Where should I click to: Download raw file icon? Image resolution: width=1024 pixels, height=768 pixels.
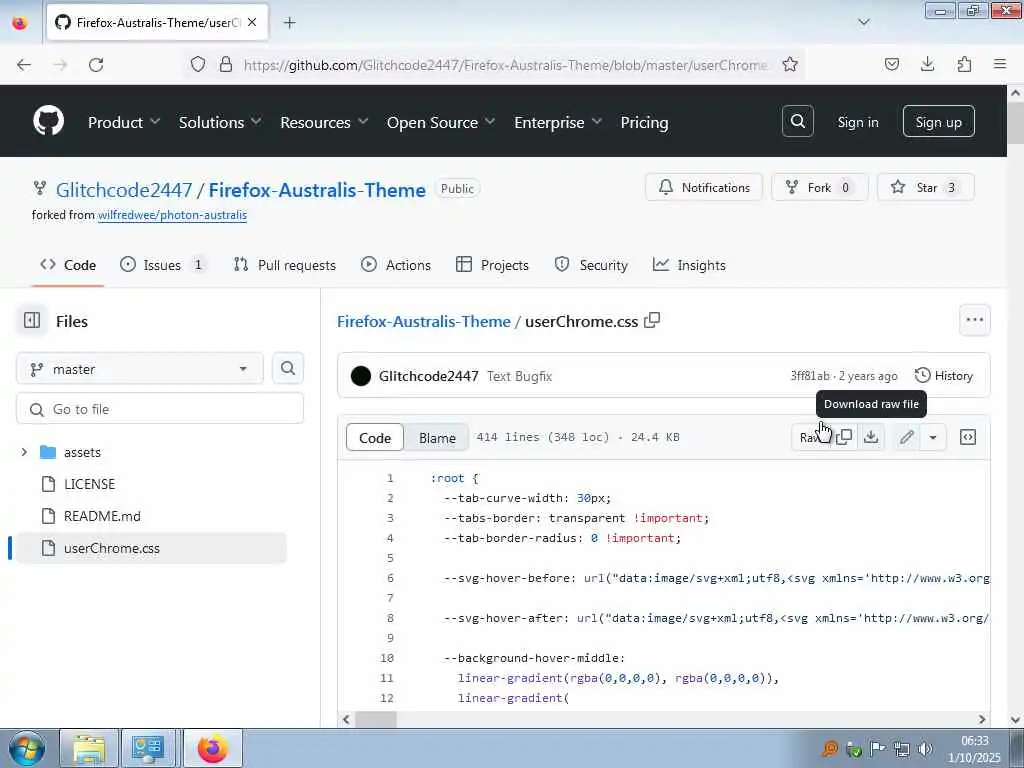click(x=871, y=437)
